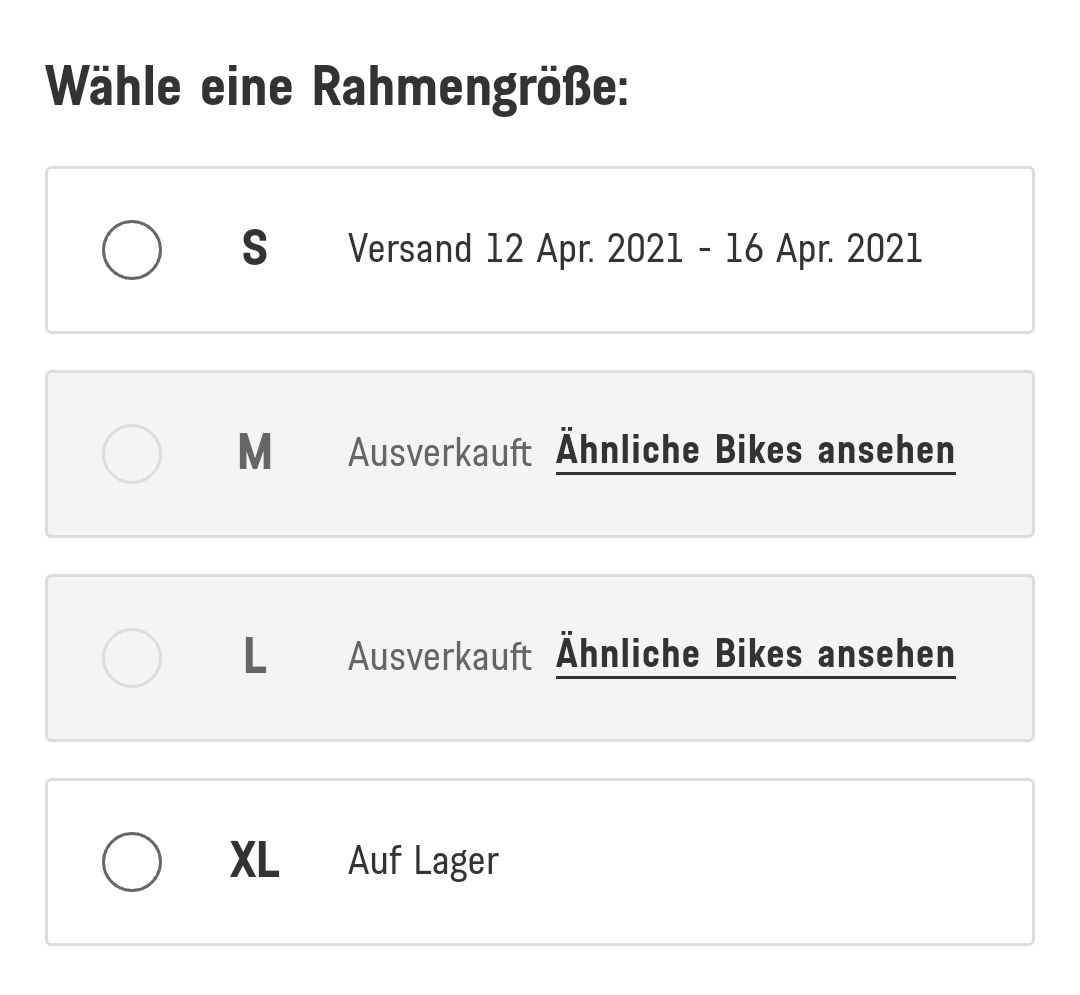The width and height of the screenshot is (1080, 995).
Task: Click Ausverkauft text in the M row
Action: coord(439,454)
